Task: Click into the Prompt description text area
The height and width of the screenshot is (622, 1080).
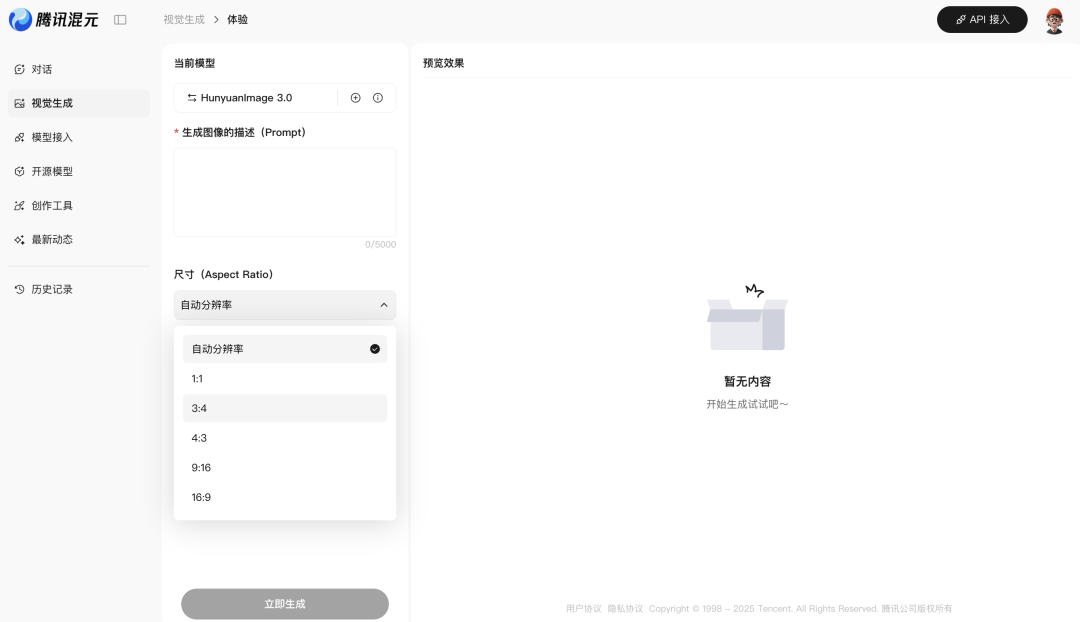Action: (x=284, y=192)
